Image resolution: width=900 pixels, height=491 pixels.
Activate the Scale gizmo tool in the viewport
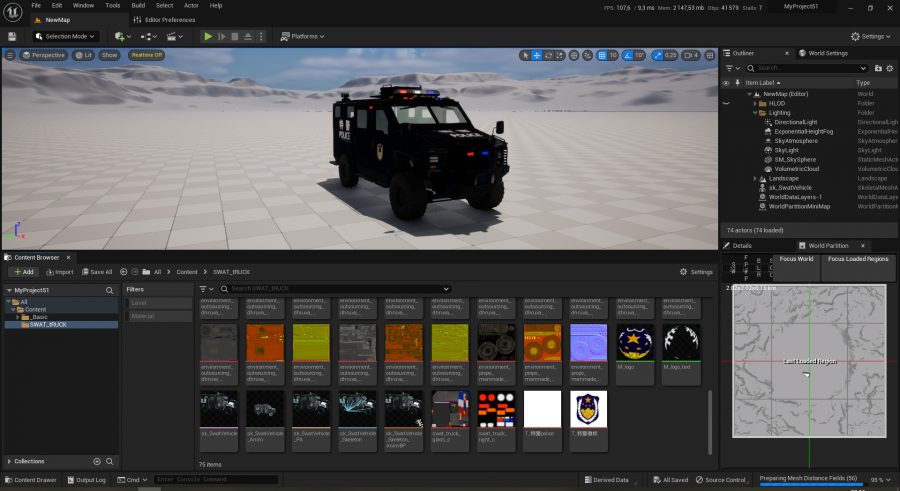(x=560, y=55)
